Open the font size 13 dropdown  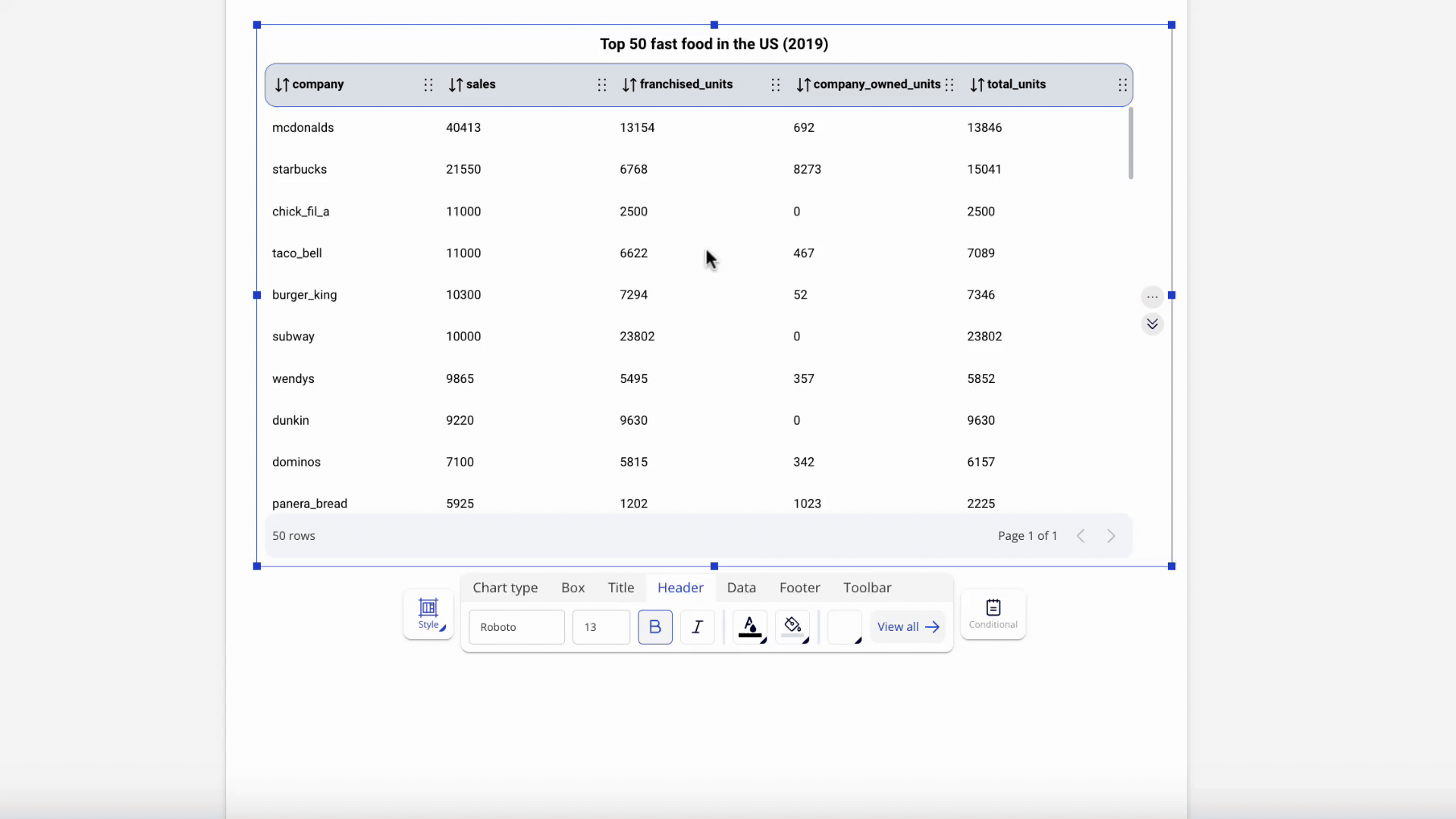601,627
